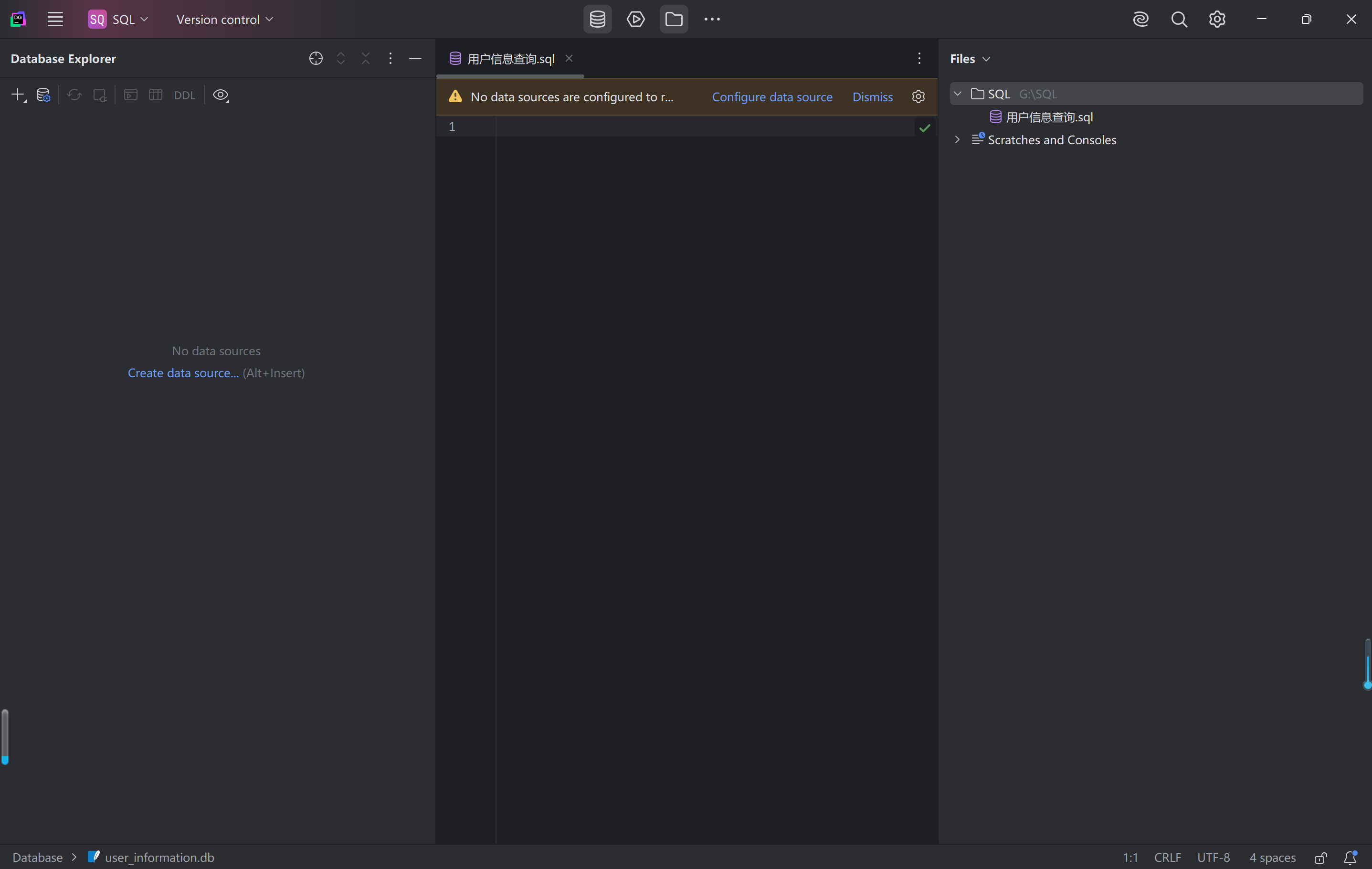Click the Configure data source link
The height and width of the screenshot is (869, 1372).
click(771, 97)
